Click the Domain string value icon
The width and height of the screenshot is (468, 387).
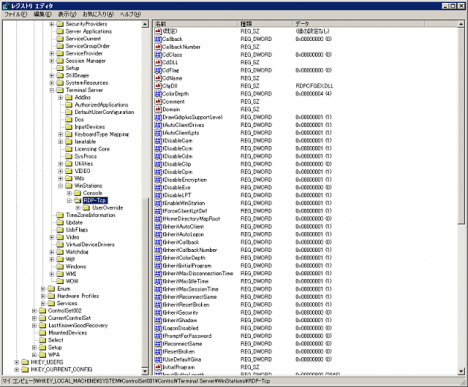click(x=158, y=109)
